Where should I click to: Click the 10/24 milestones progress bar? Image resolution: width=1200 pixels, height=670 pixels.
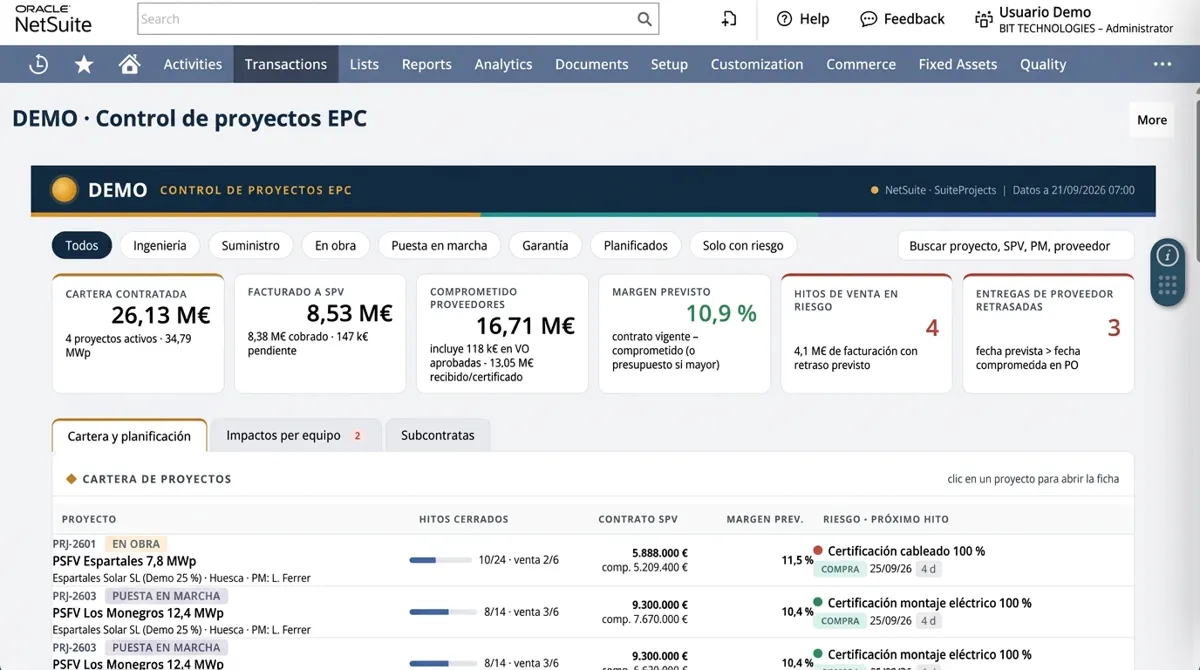click(440, 560)
